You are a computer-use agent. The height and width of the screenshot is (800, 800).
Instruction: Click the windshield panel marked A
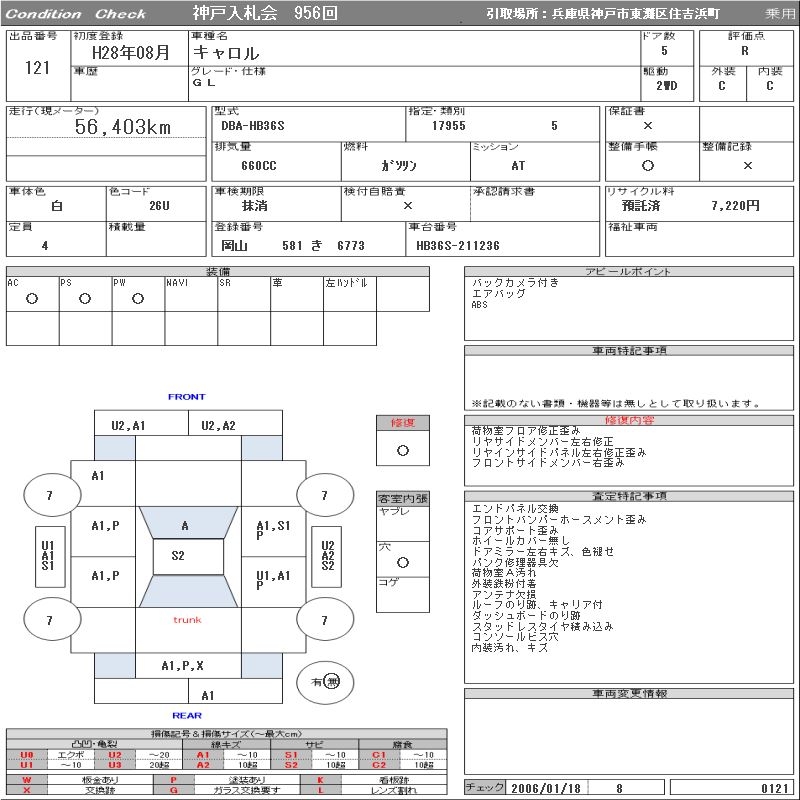[188, 522]
